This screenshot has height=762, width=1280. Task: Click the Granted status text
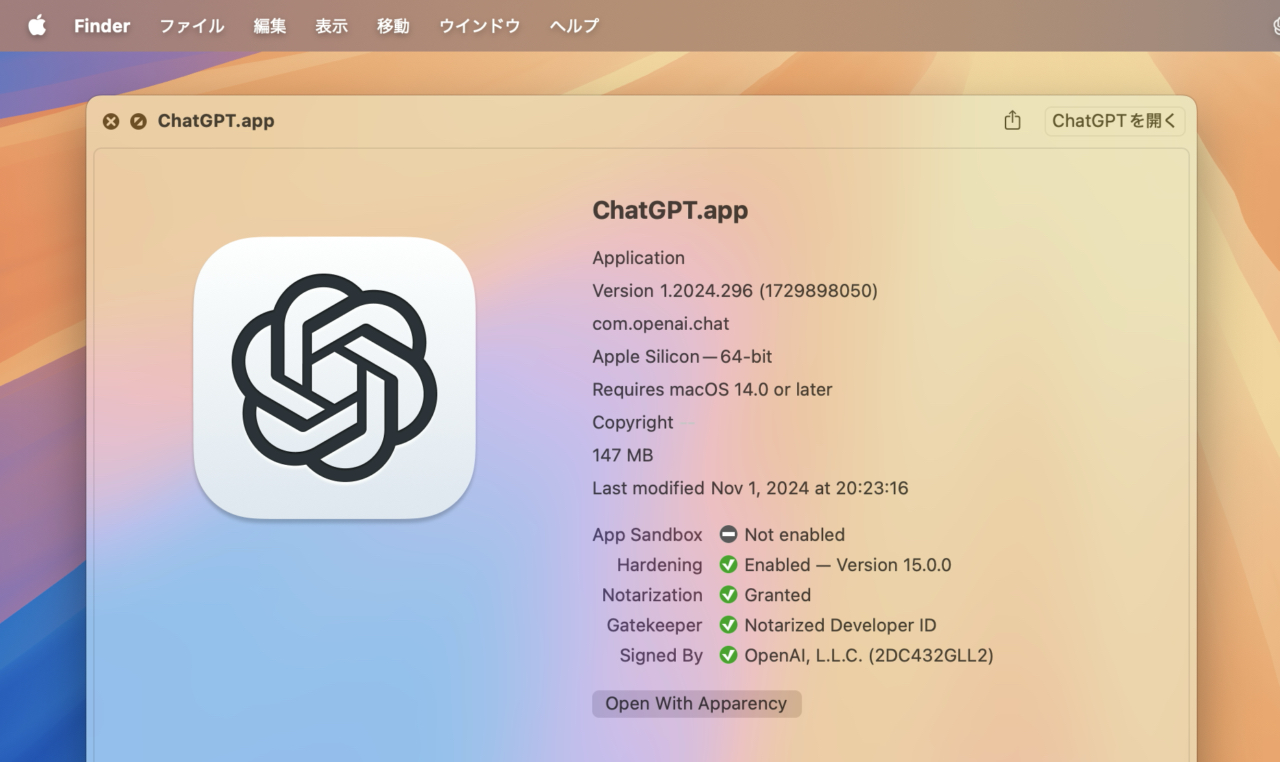coord(778,595)
